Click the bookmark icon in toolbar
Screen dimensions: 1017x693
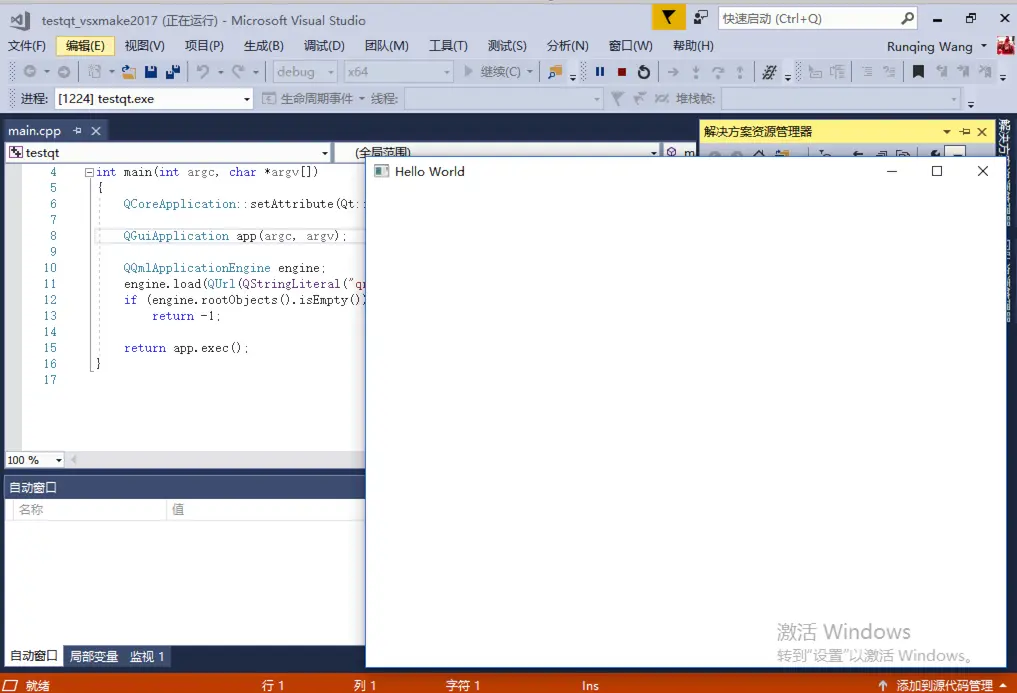coord(918,71)
